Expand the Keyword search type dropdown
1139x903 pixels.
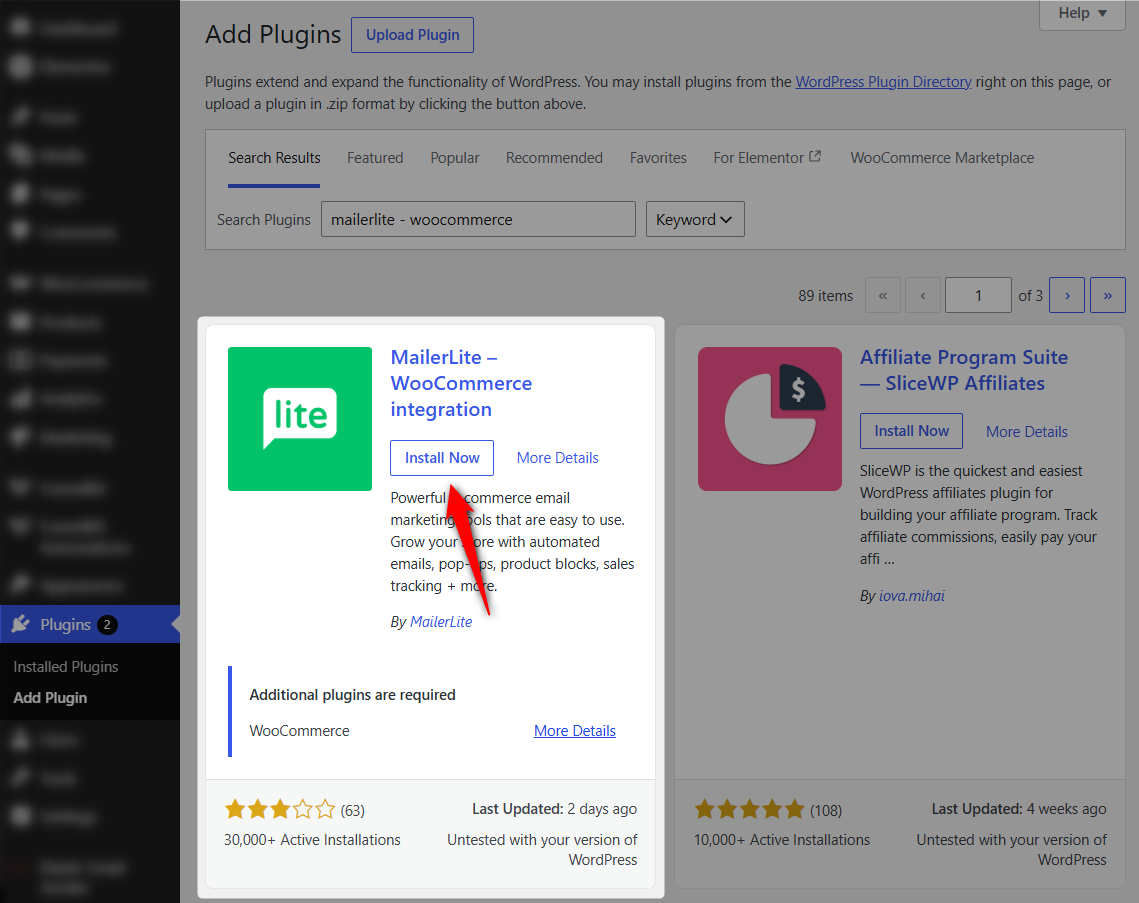[x=695, y=219]
